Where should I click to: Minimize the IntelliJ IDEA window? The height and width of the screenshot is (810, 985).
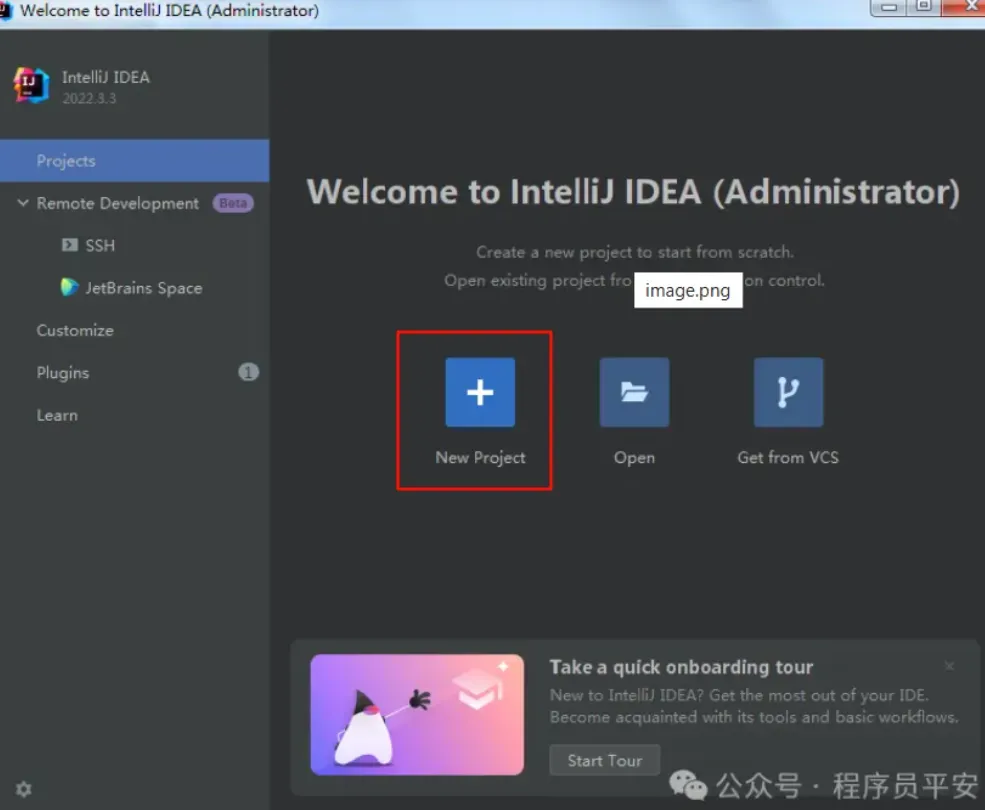pyautogui.click(x=888, y=7)
